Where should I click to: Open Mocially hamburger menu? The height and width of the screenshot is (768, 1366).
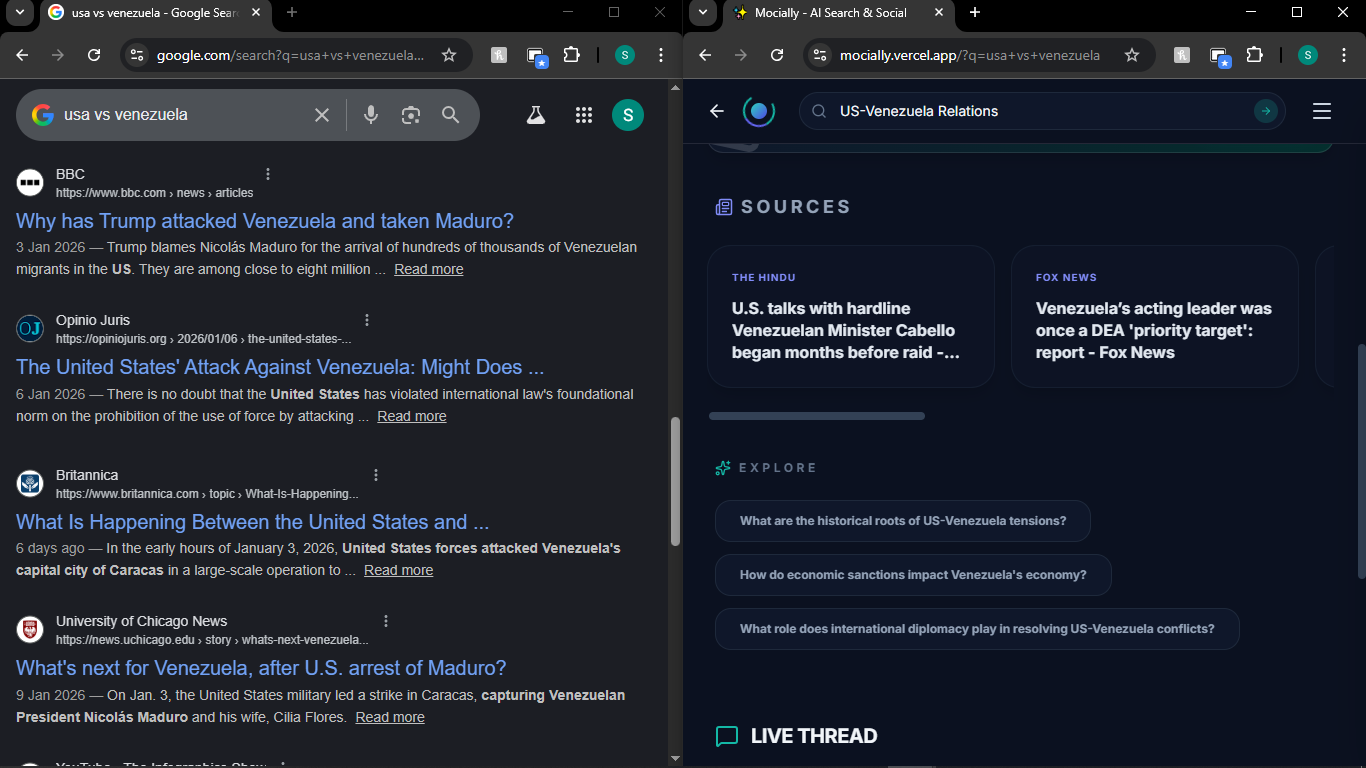tap(1322, 111)
